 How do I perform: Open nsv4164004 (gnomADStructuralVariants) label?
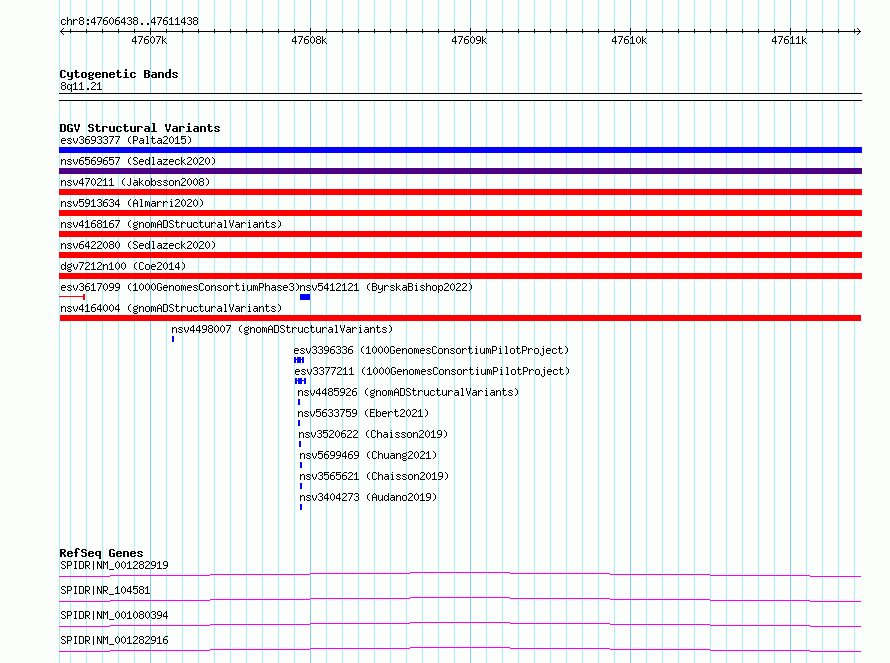point(171,308)
